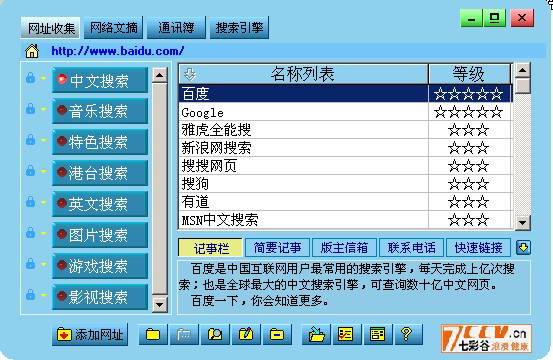This screenshot has width=553, height=360.
Task: Choose the 港台搜索 category button
Action: 100,173
